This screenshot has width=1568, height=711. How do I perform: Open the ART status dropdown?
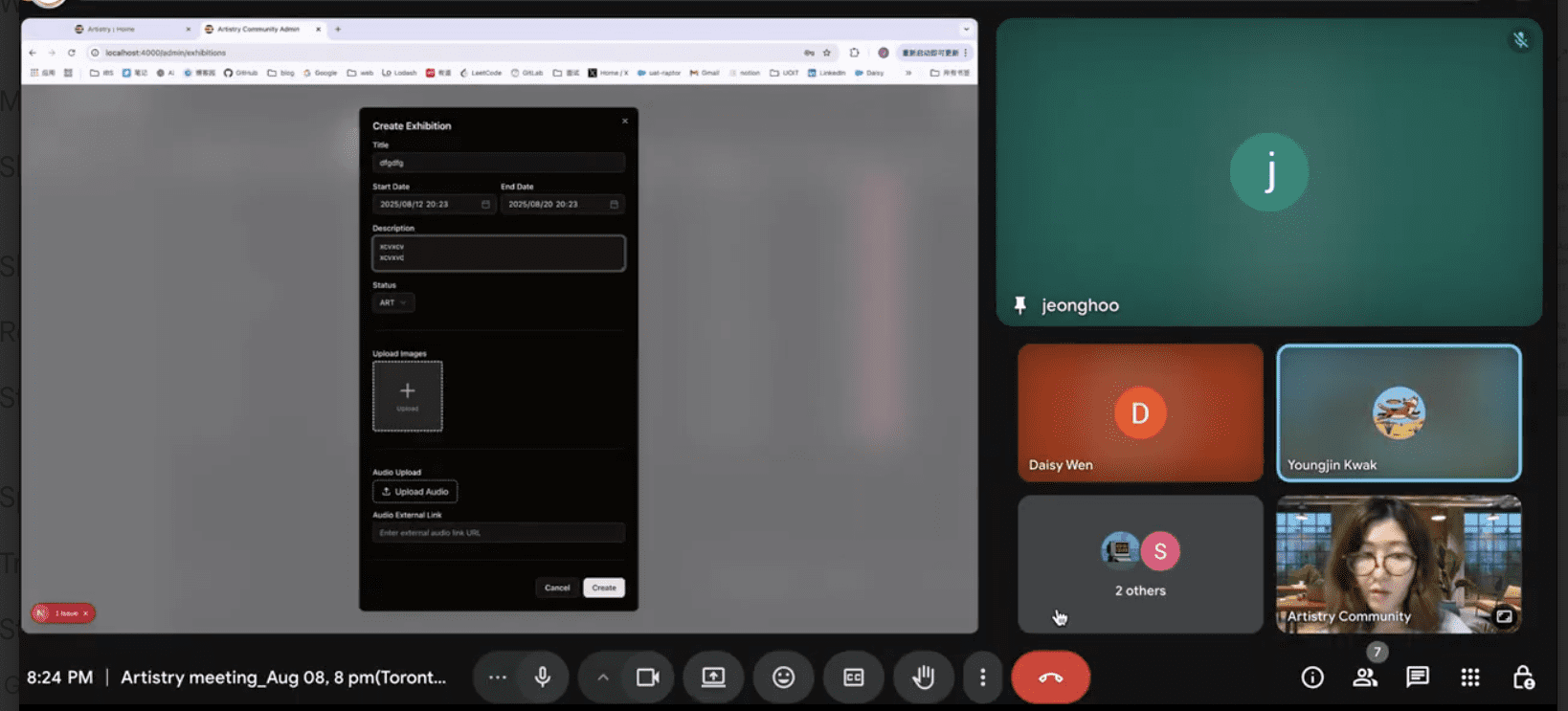click(x=392, y=302)
